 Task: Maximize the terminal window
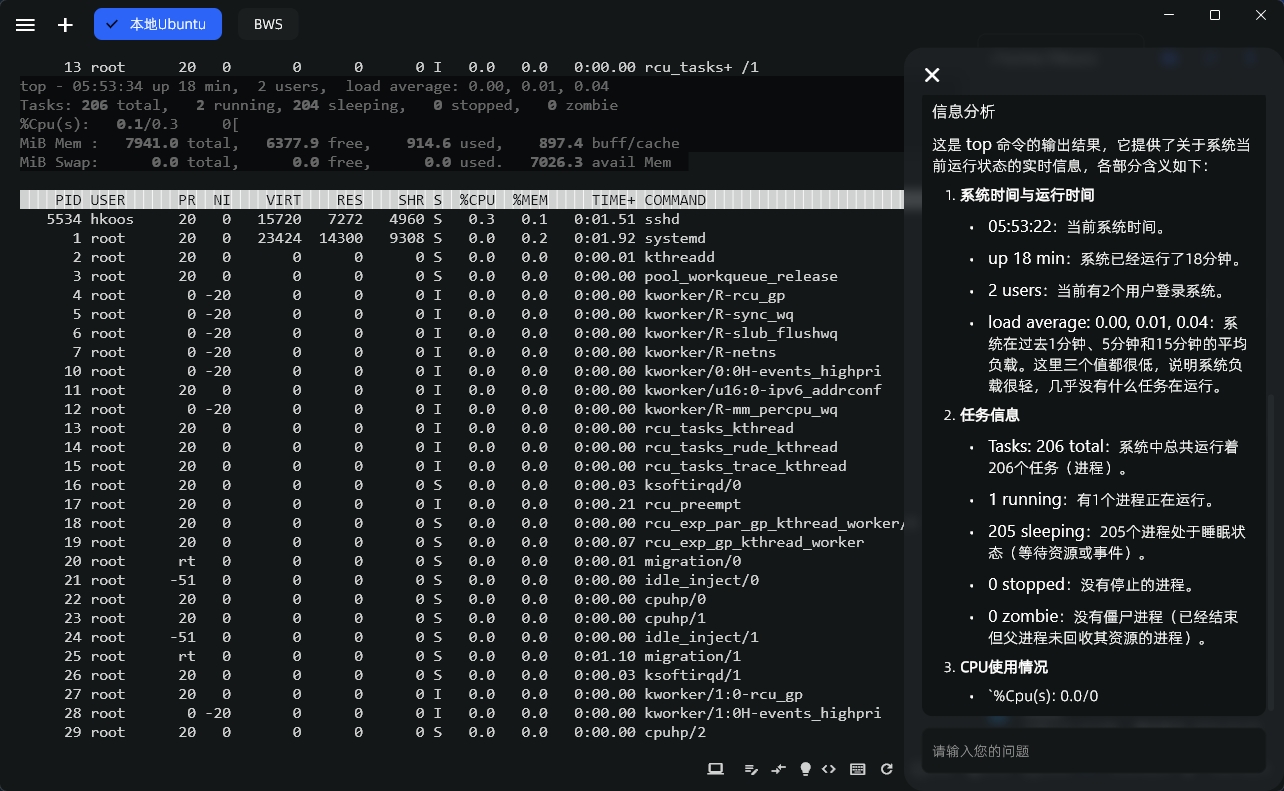pos(1215,15)
